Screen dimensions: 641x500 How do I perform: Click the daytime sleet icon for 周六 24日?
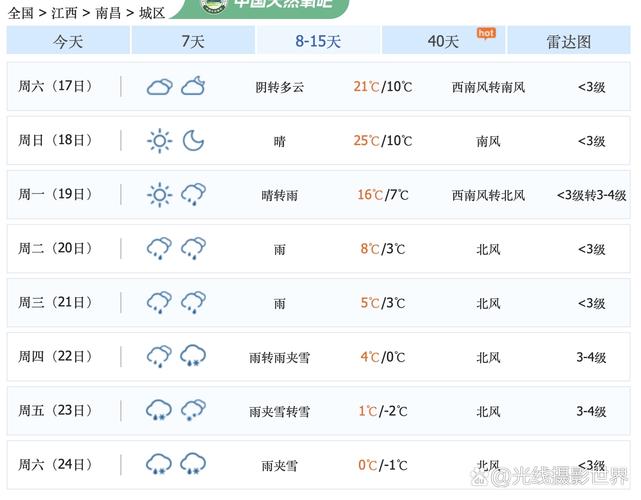pos(159,464)
